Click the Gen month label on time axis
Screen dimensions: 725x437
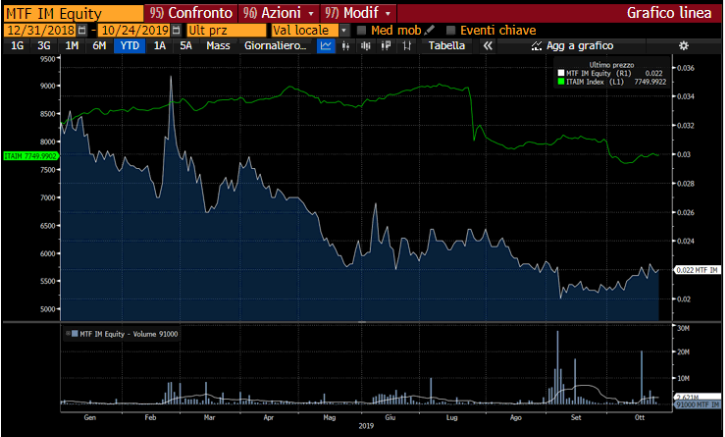coord(90,417)
